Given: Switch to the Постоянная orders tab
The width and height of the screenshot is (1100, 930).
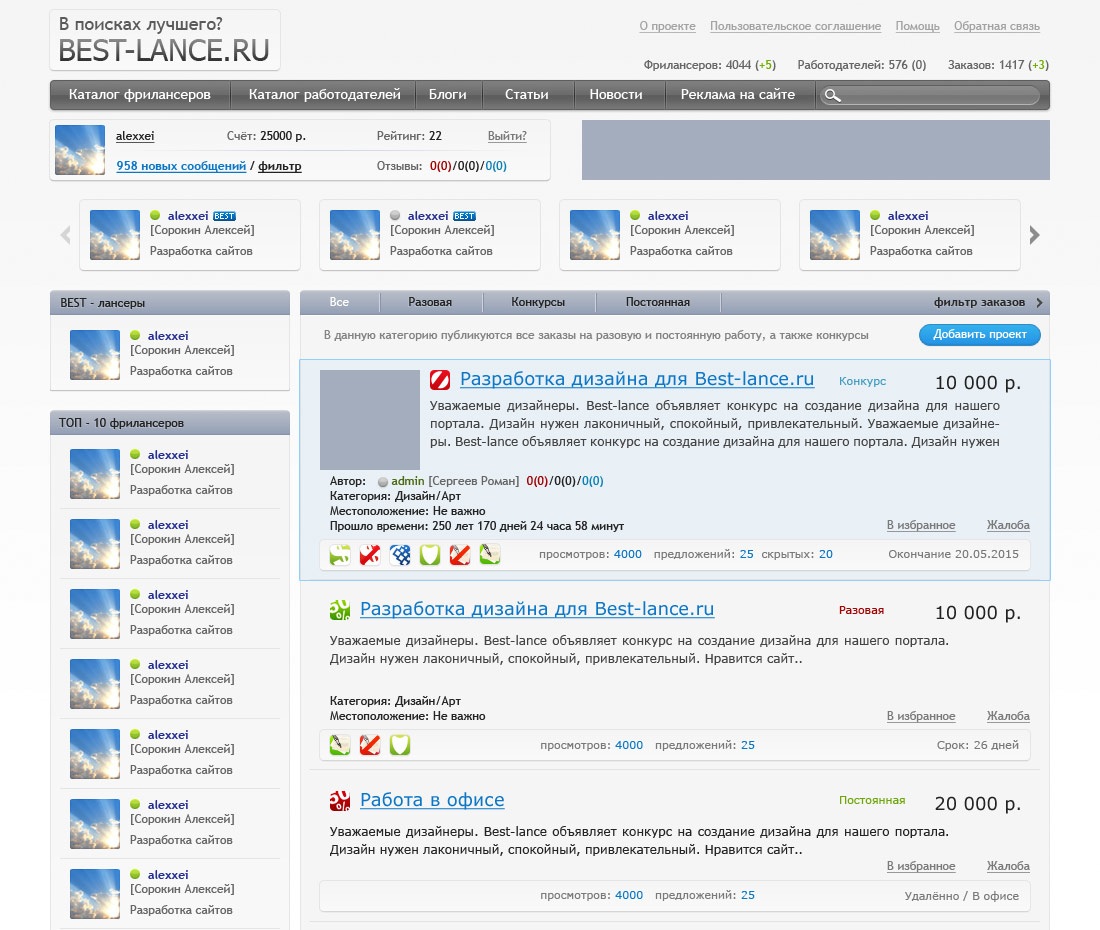Looking at the screenshot, I should [658, 302].
